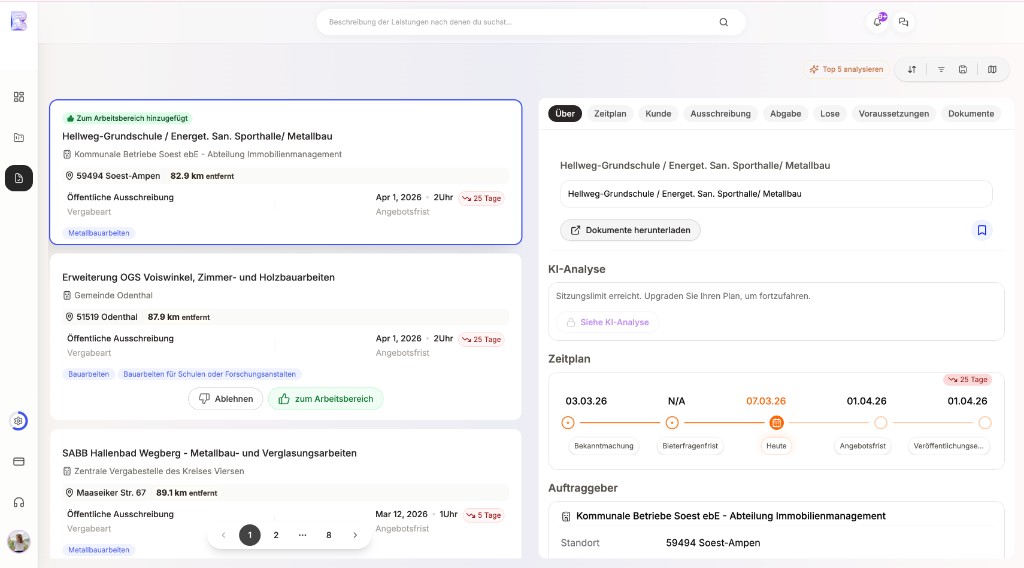Switch to the Kunde tab
The width and height of the screenshot is (1024, 568).
point(658,114)
